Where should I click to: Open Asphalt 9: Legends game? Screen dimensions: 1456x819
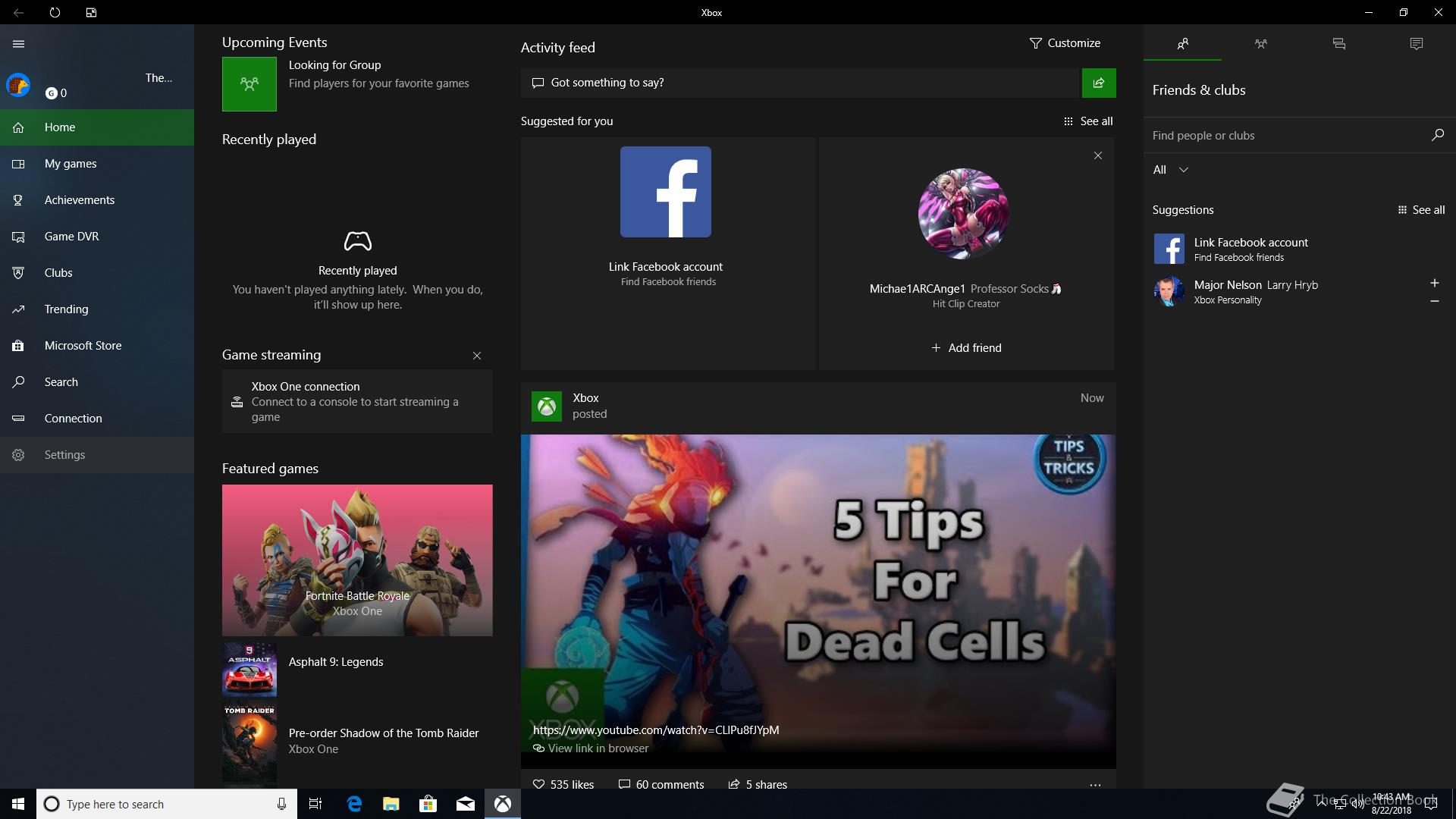click(356, 670)
